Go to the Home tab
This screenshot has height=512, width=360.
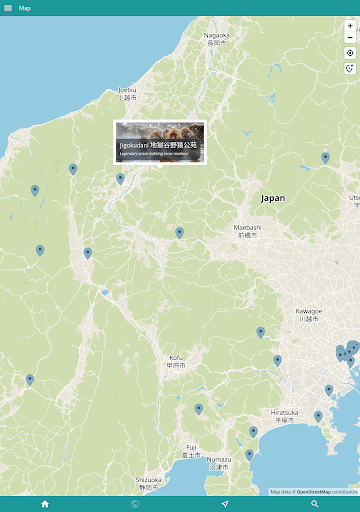pos(45,504)
